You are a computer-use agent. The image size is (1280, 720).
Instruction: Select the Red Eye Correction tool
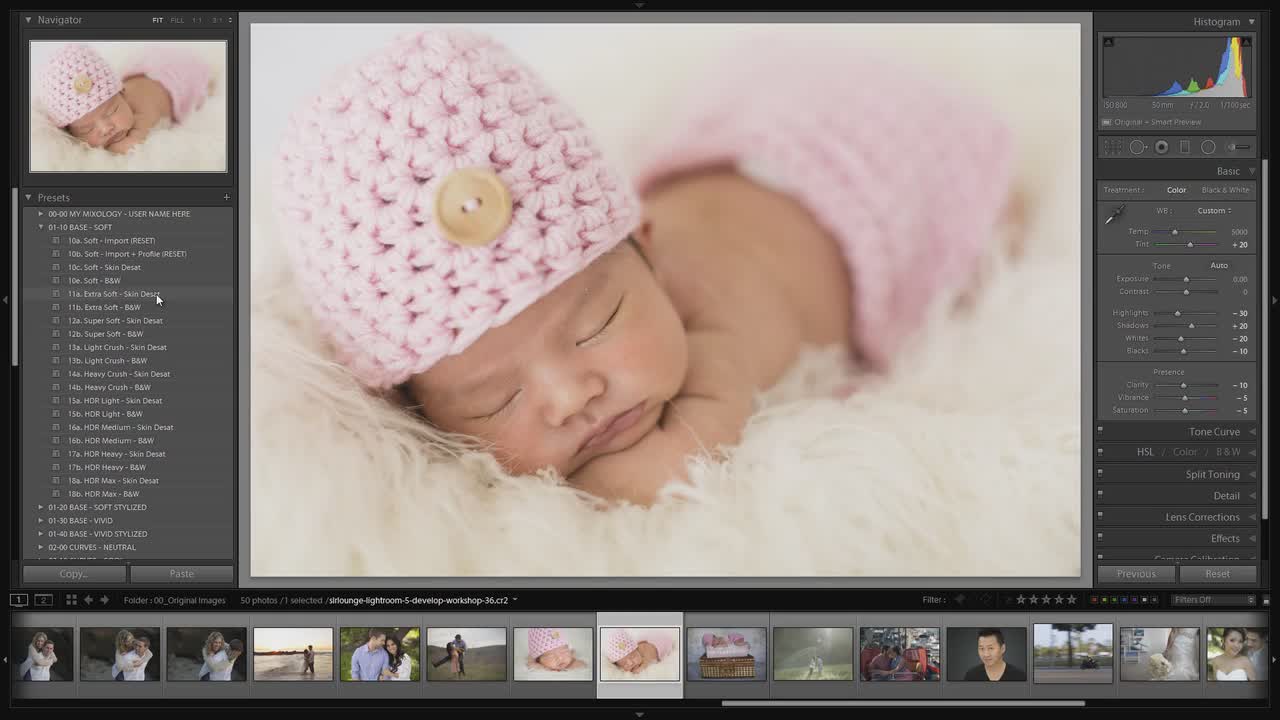(x=1161, y=147)
